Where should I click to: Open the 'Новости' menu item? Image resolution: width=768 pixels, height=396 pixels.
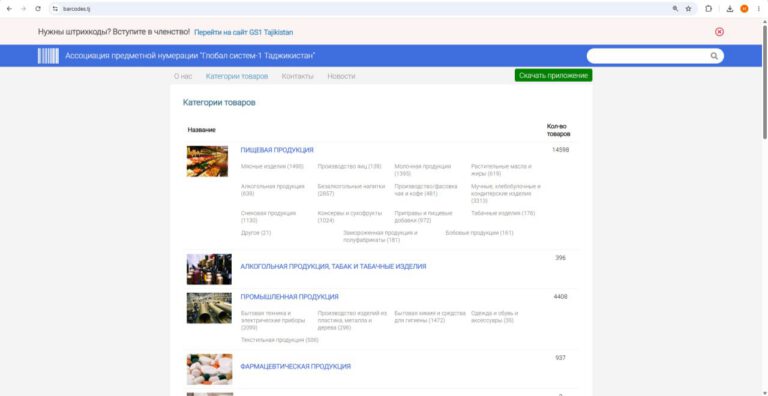pyautogui.click(x=341, y=76)
